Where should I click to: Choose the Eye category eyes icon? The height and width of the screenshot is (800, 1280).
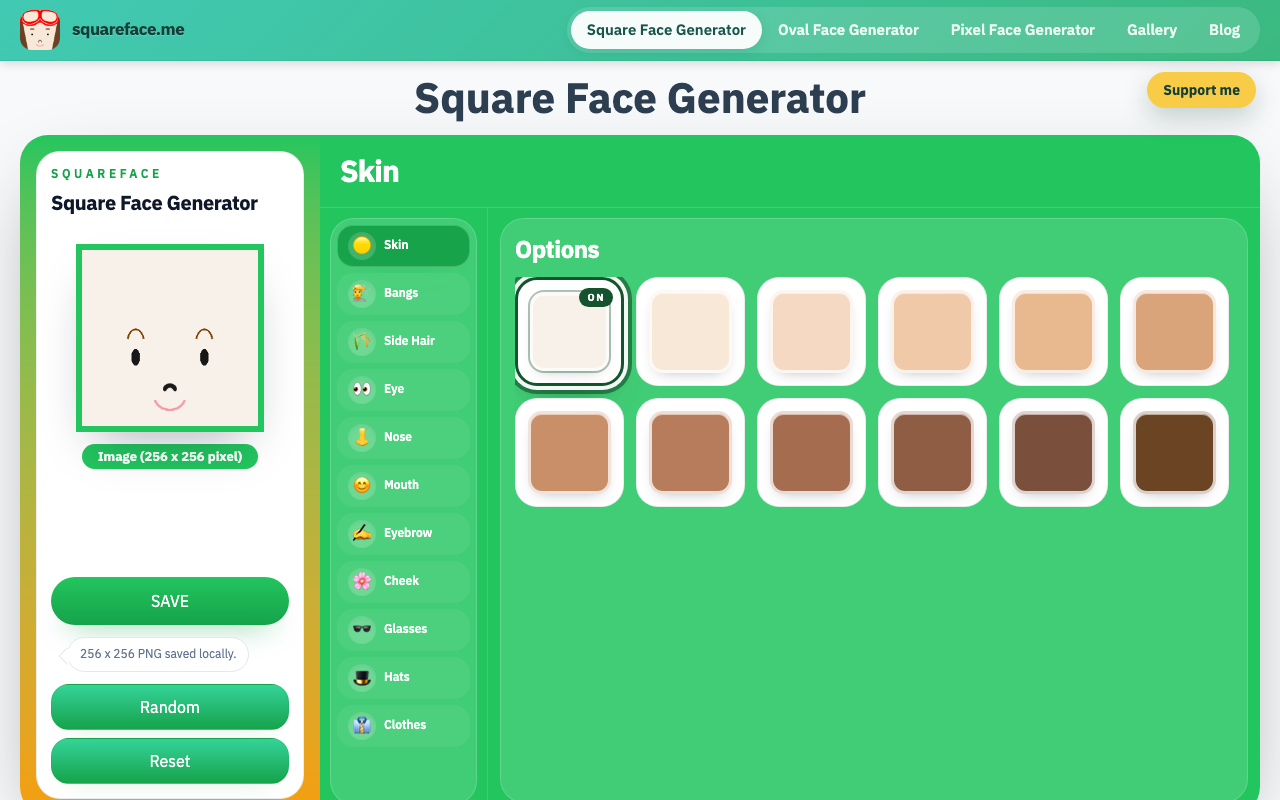(362, 389)
